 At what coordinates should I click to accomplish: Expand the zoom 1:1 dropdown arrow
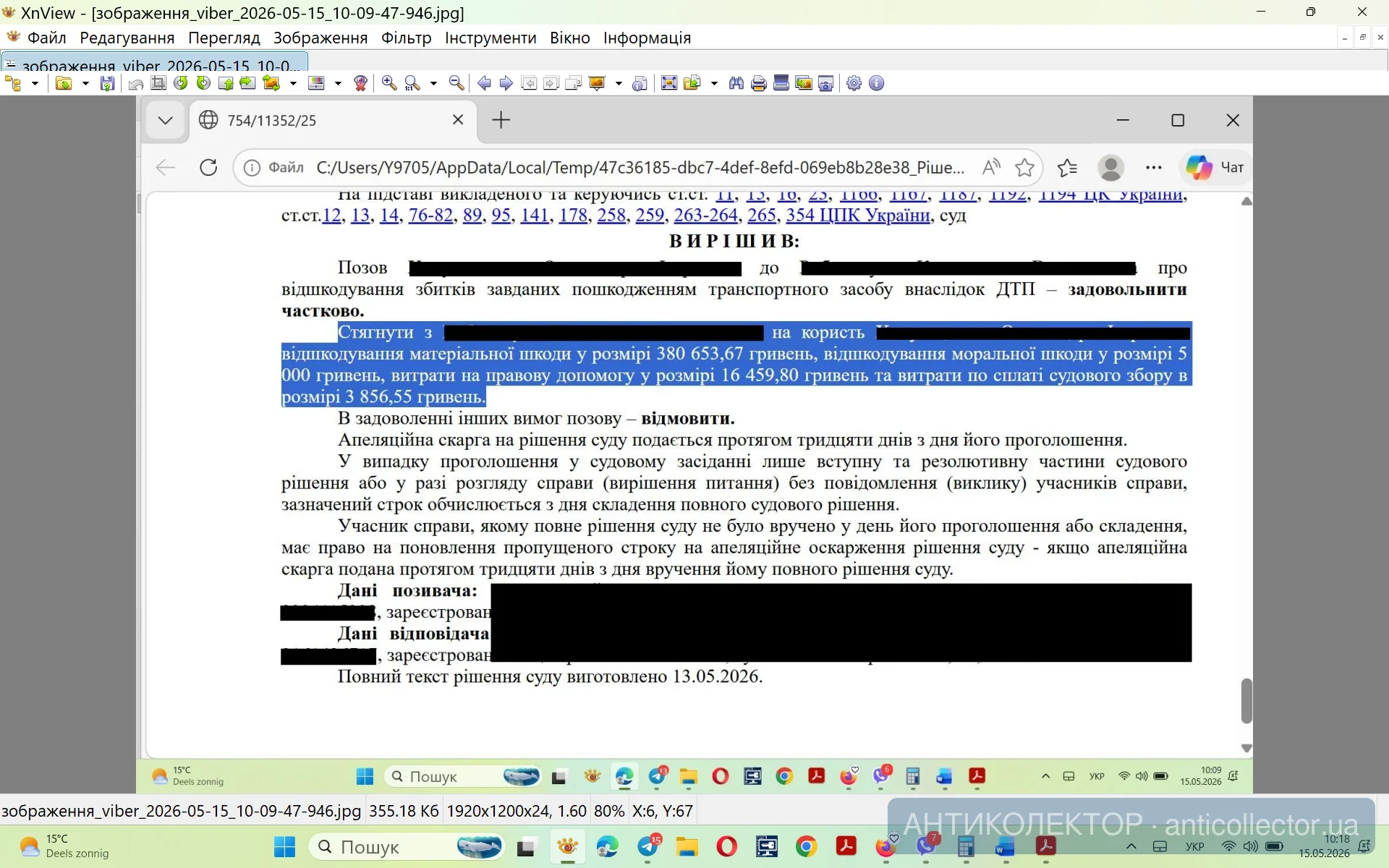click(x=433, y=83)
